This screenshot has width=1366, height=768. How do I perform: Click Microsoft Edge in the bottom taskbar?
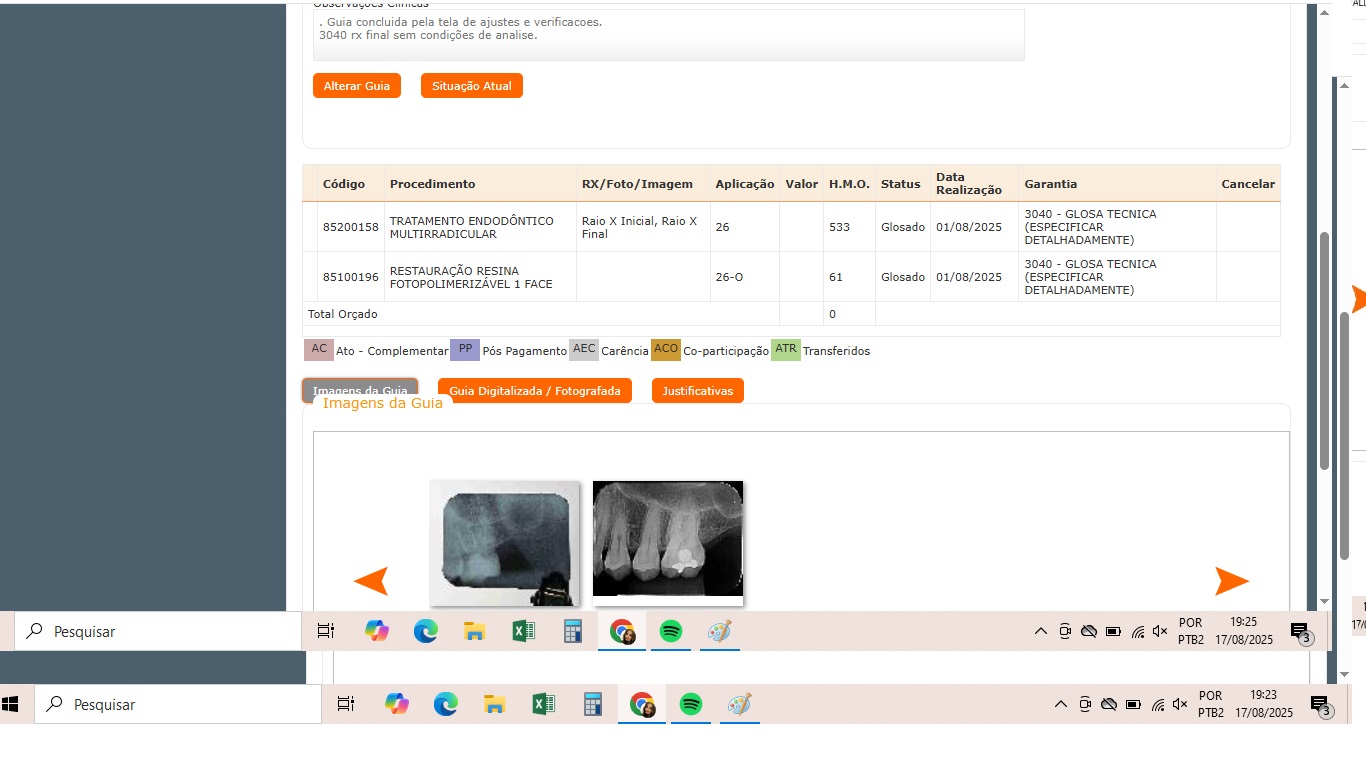(445, 704)
